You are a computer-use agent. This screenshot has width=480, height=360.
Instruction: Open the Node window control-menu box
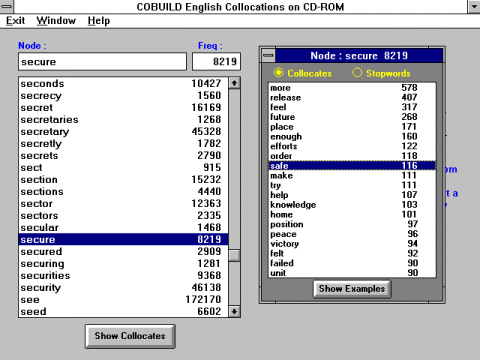(268, 55)
